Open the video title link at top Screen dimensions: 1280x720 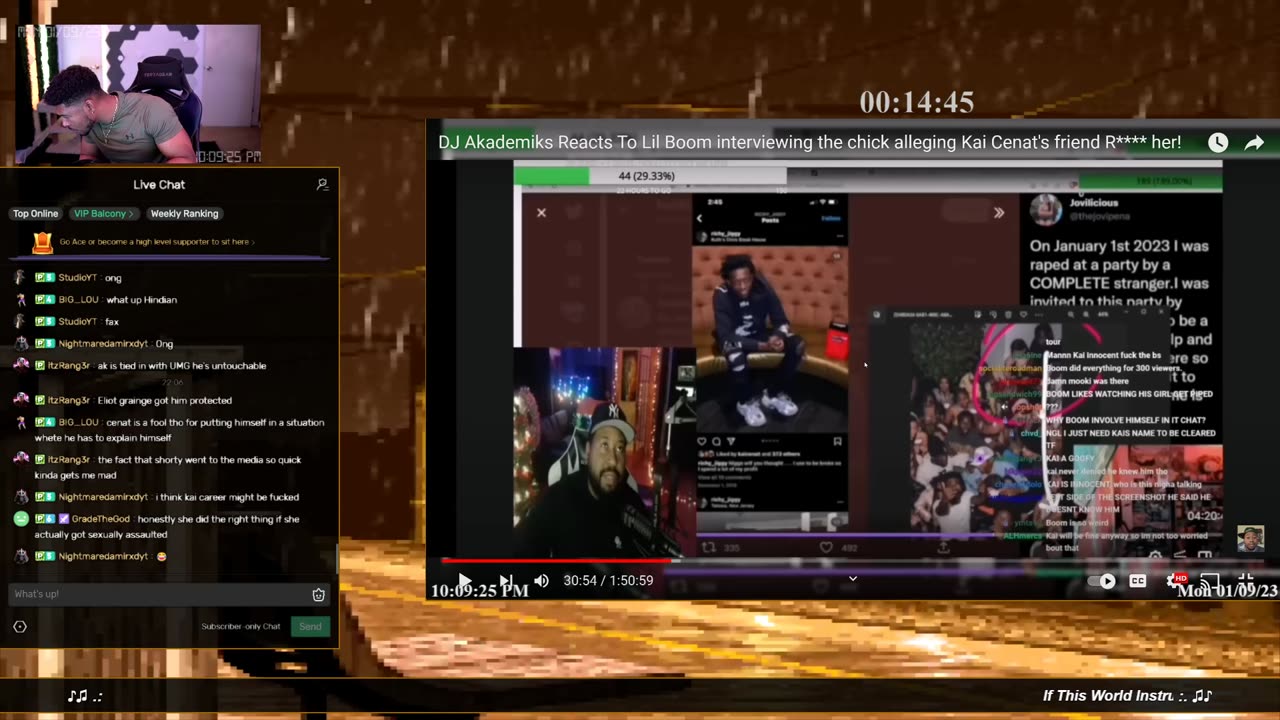pos(809,143)
